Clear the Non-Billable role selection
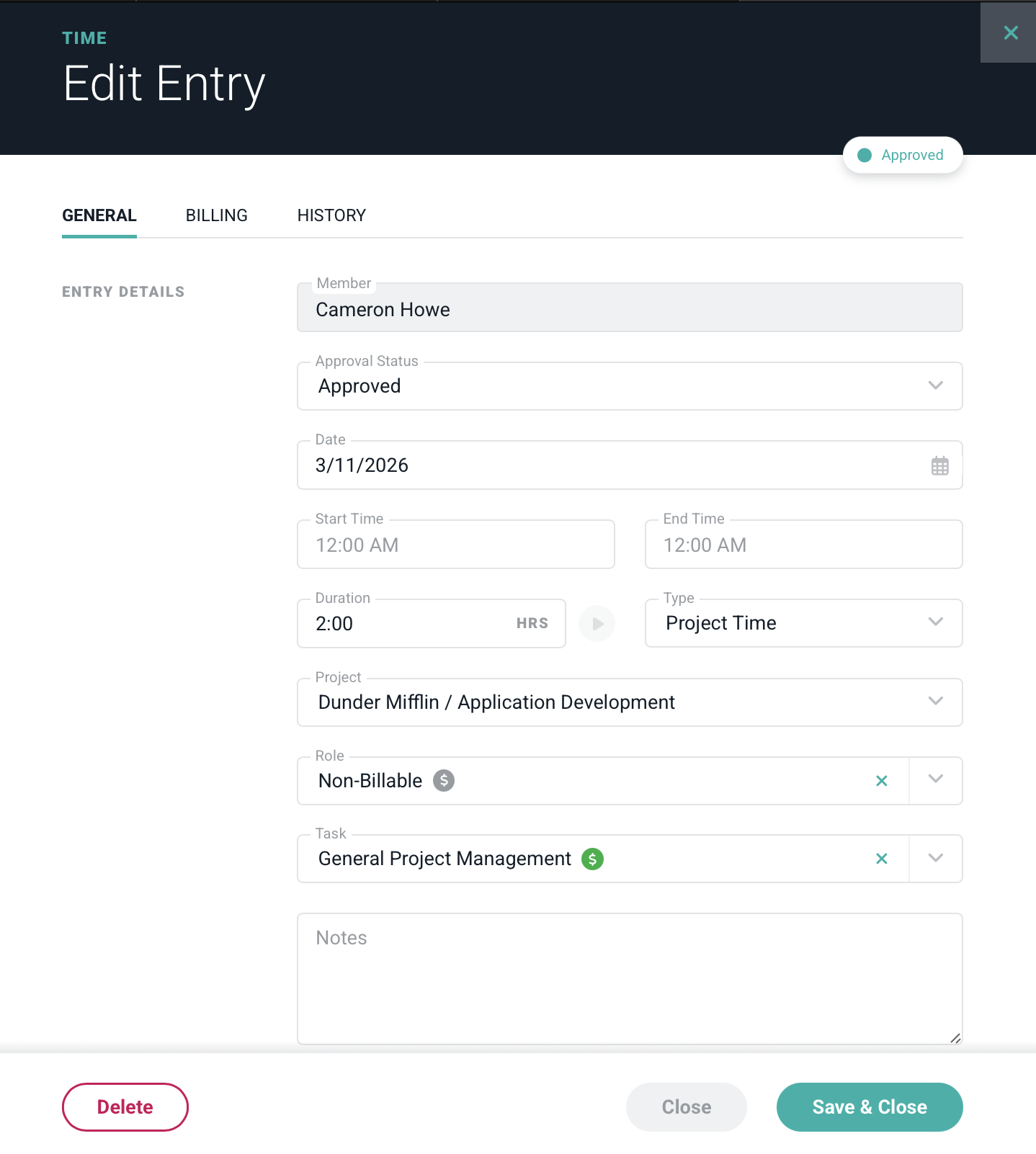1036x1154 pixels. (x=881, y=781)
